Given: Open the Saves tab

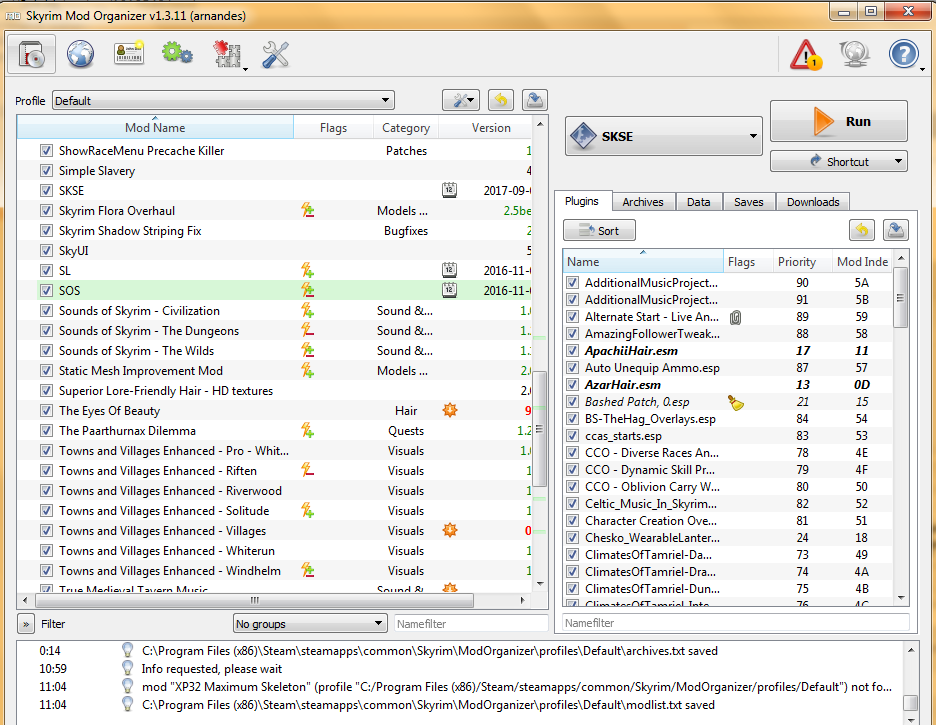Looking at the screenshot, I should pyautogui.click(x=749, y=202).
